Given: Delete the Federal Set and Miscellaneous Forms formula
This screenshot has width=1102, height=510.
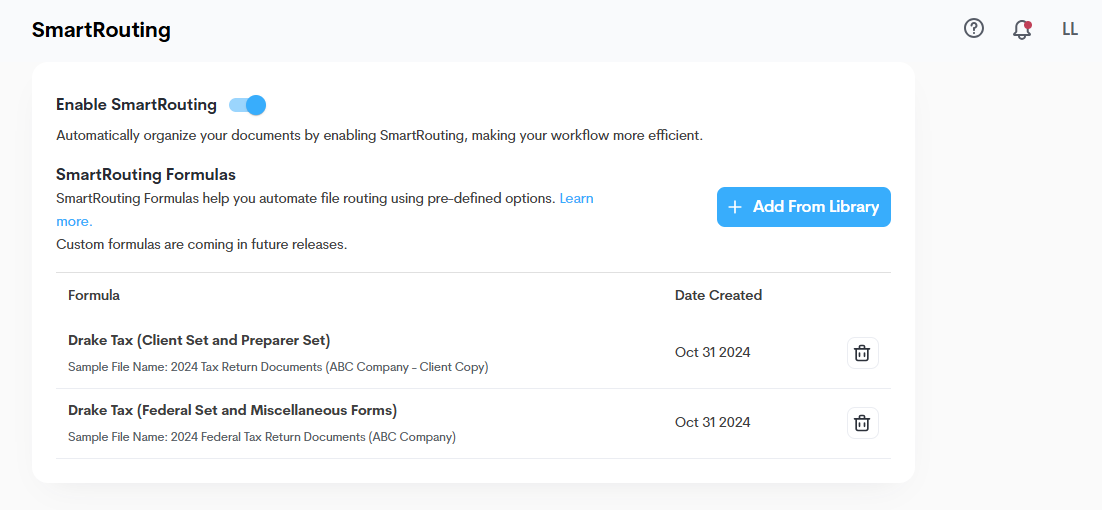Looking at the screenshot, I should pyautogui.click(x=862, y=423).
